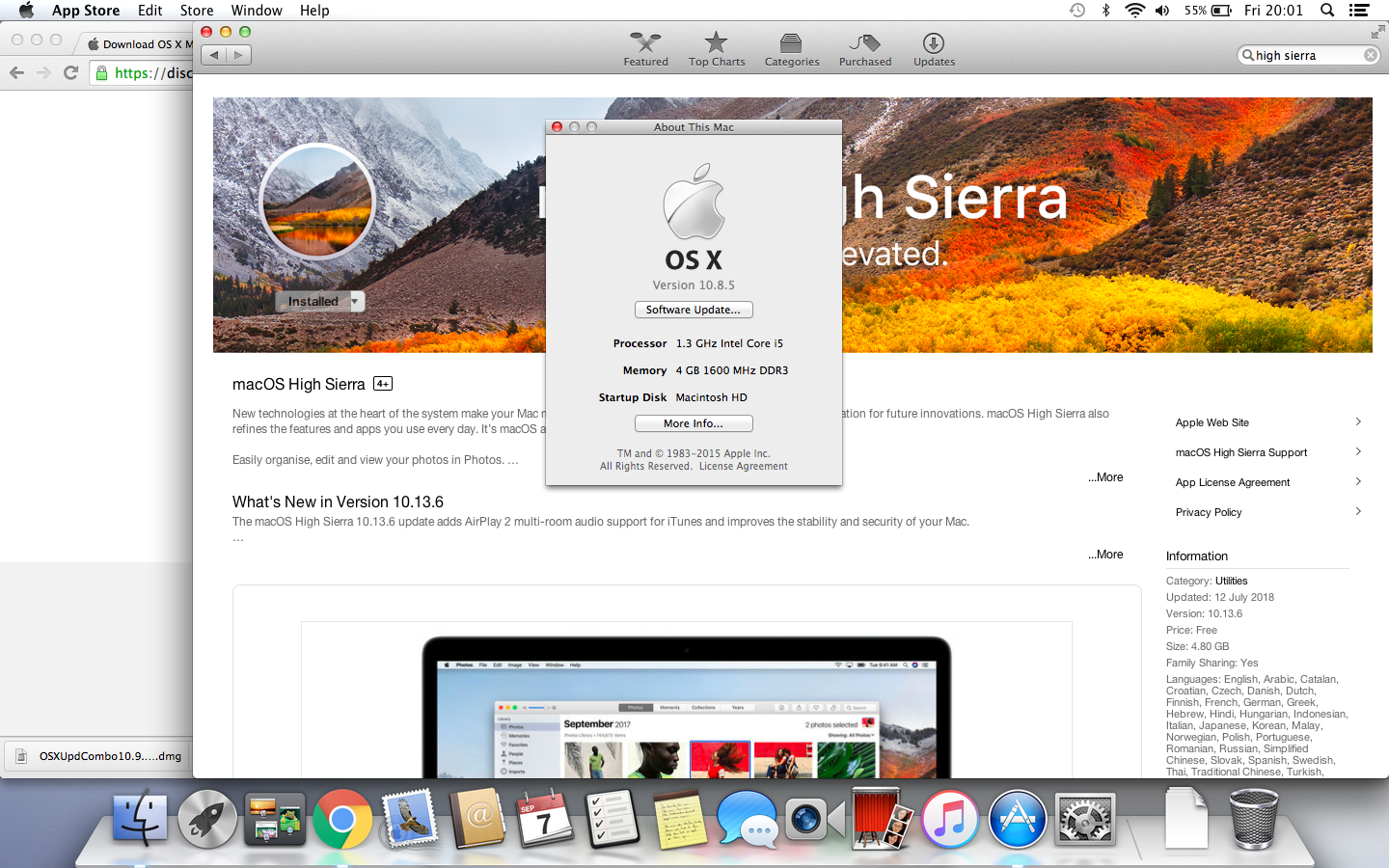Click the App License Agreement chevron
The image size is (1389, 868).
[x=1358, y=481]
